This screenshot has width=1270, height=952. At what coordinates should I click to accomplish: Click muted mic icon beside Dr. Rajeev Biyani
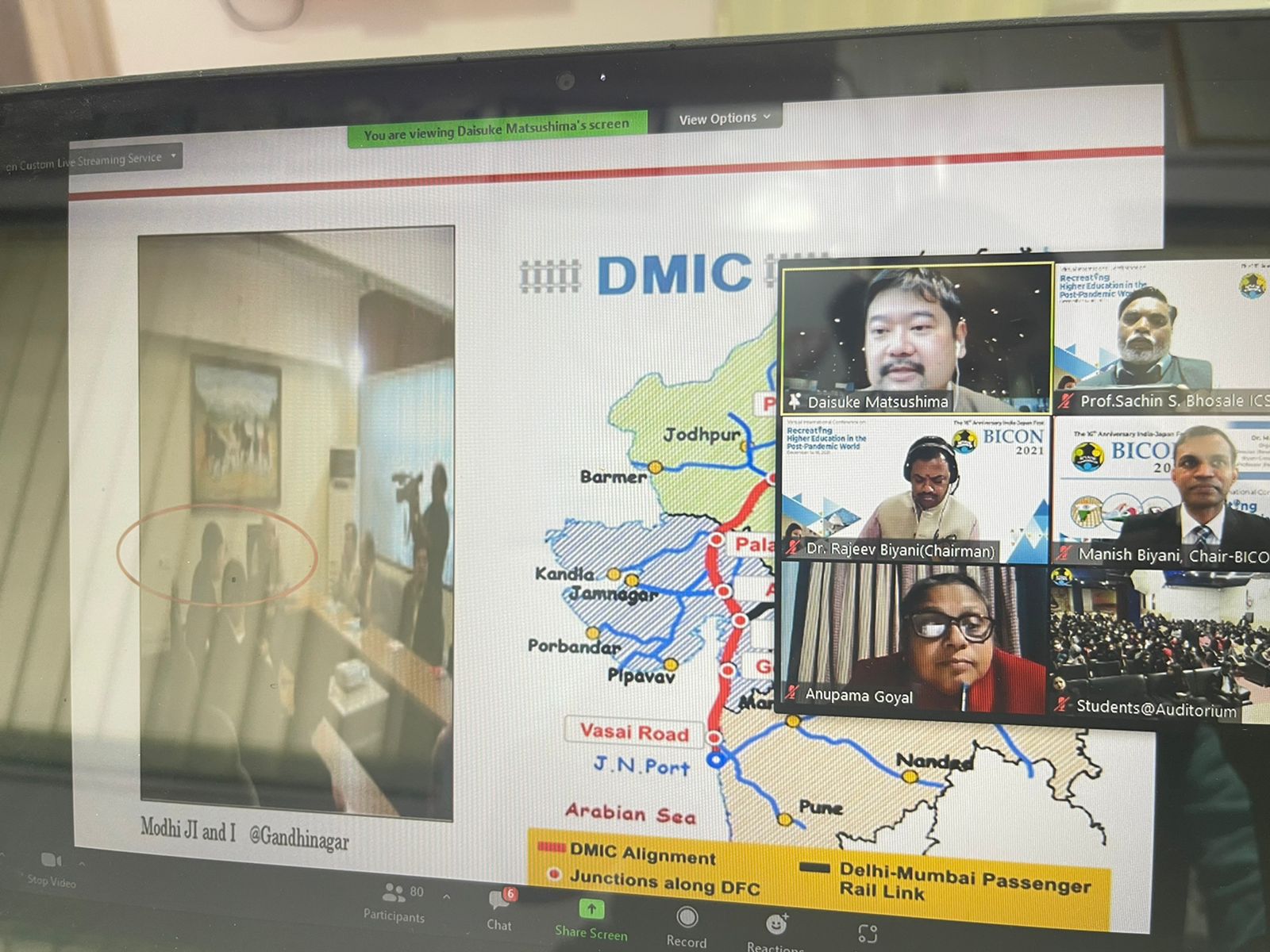point(792,547)
